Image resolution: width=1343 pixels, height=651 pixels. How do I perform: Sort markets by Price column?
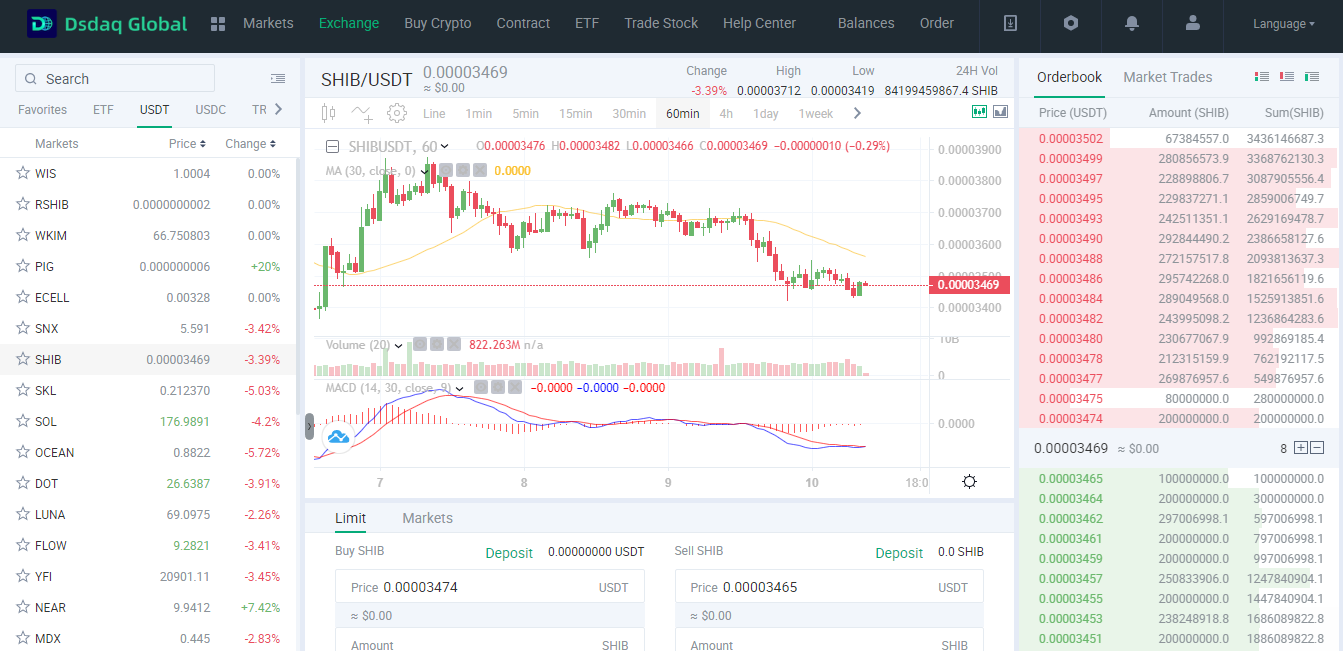click(x=187, y=144)
